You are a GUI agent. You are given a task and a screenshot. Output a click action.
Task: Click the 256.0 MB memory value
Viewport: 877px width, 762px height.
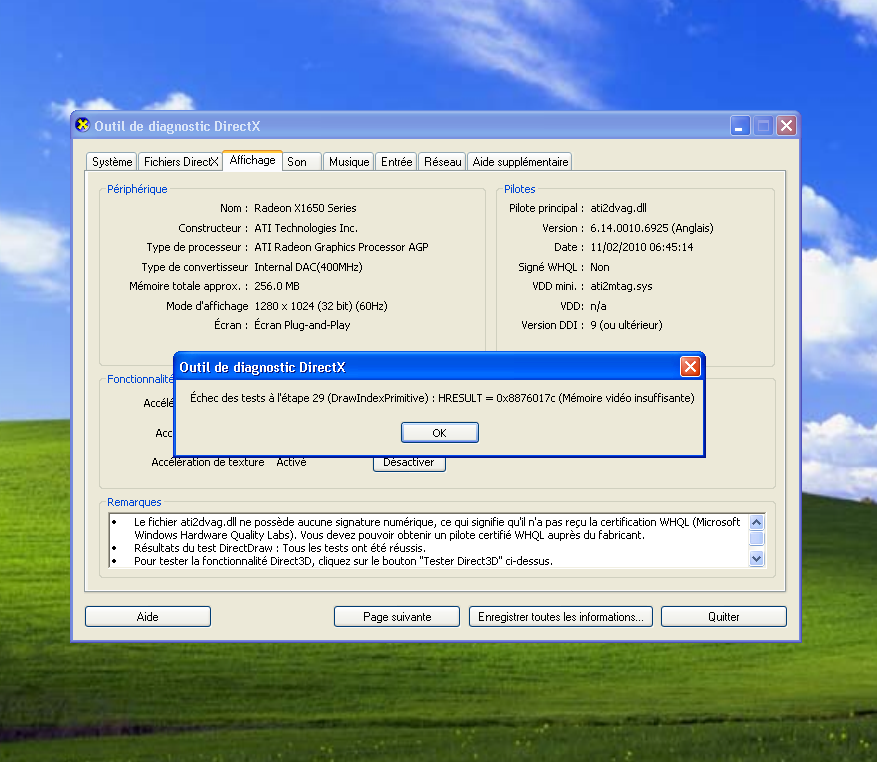[x=277, y=286]
